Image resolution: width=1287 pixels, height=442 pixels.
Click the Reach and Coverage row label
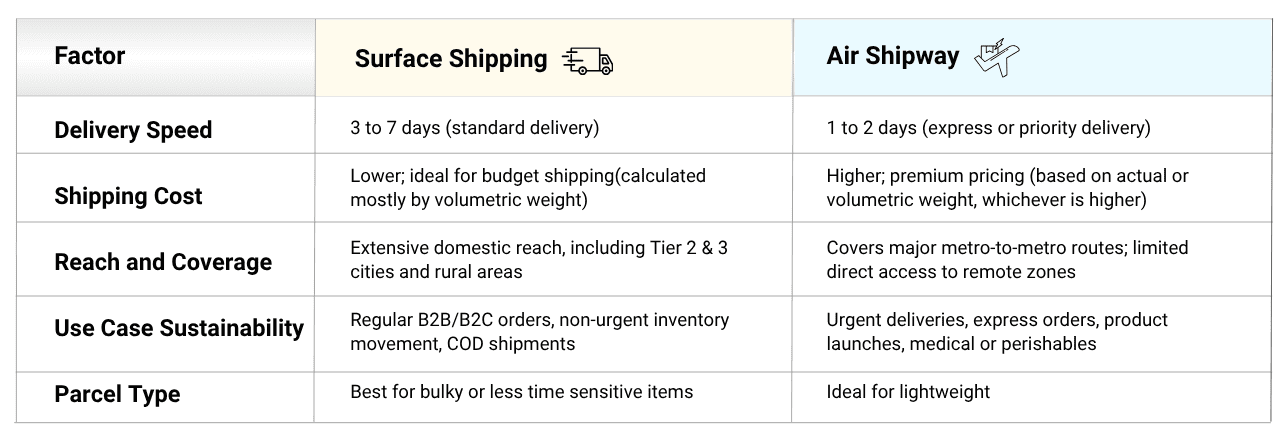point(163,262)
